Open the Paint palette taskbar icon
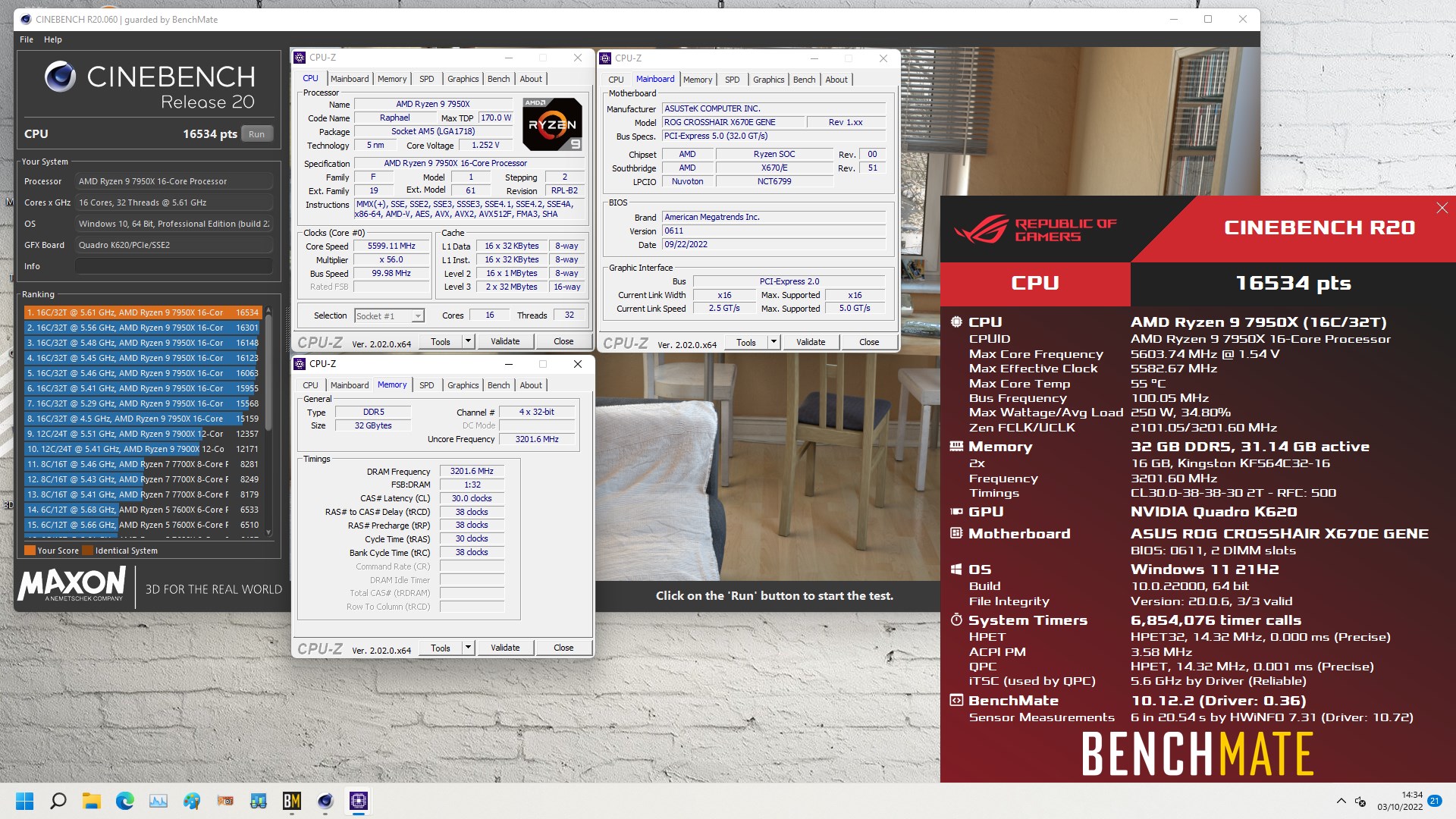Screen dimensions: 1456x819 (x=192, y=801)
